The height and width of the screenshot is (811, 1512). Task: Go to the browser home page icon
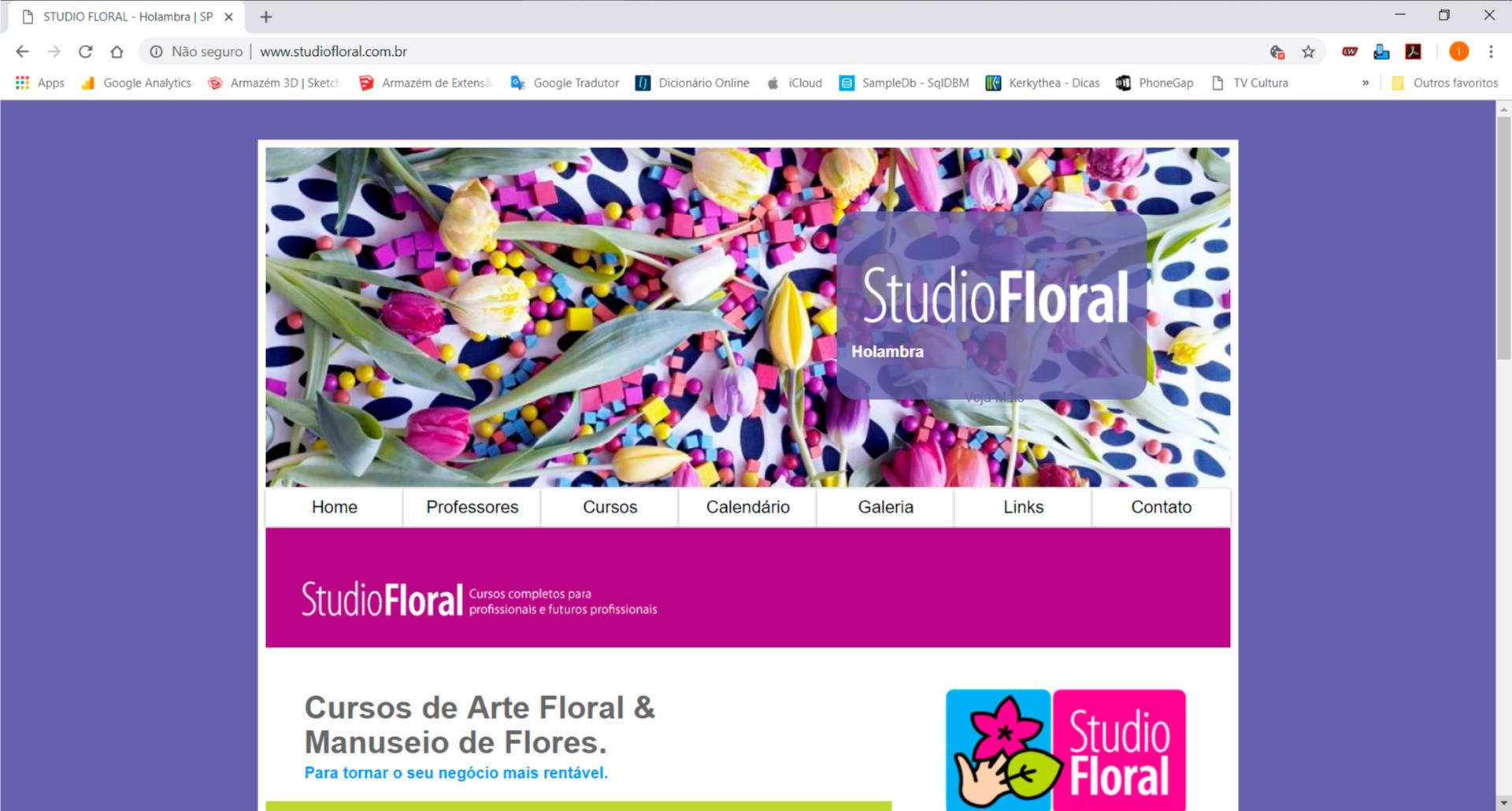coord(117,52)
